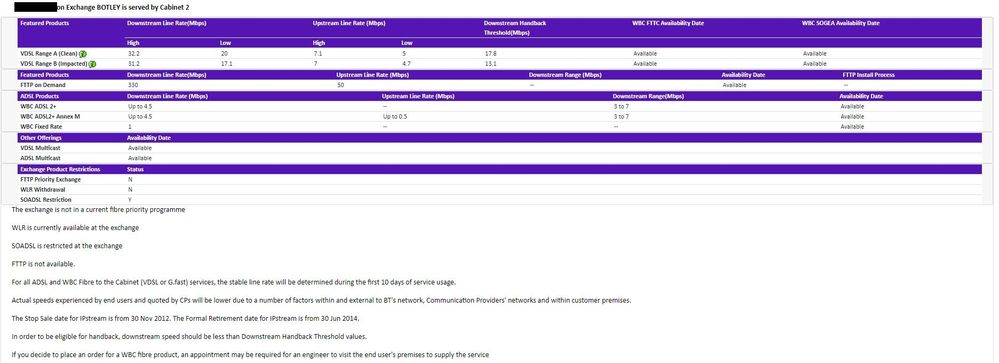Select the VDSL Range B (Impacted) row label
This screenshot has width=999, height=363.
point(54,64)
